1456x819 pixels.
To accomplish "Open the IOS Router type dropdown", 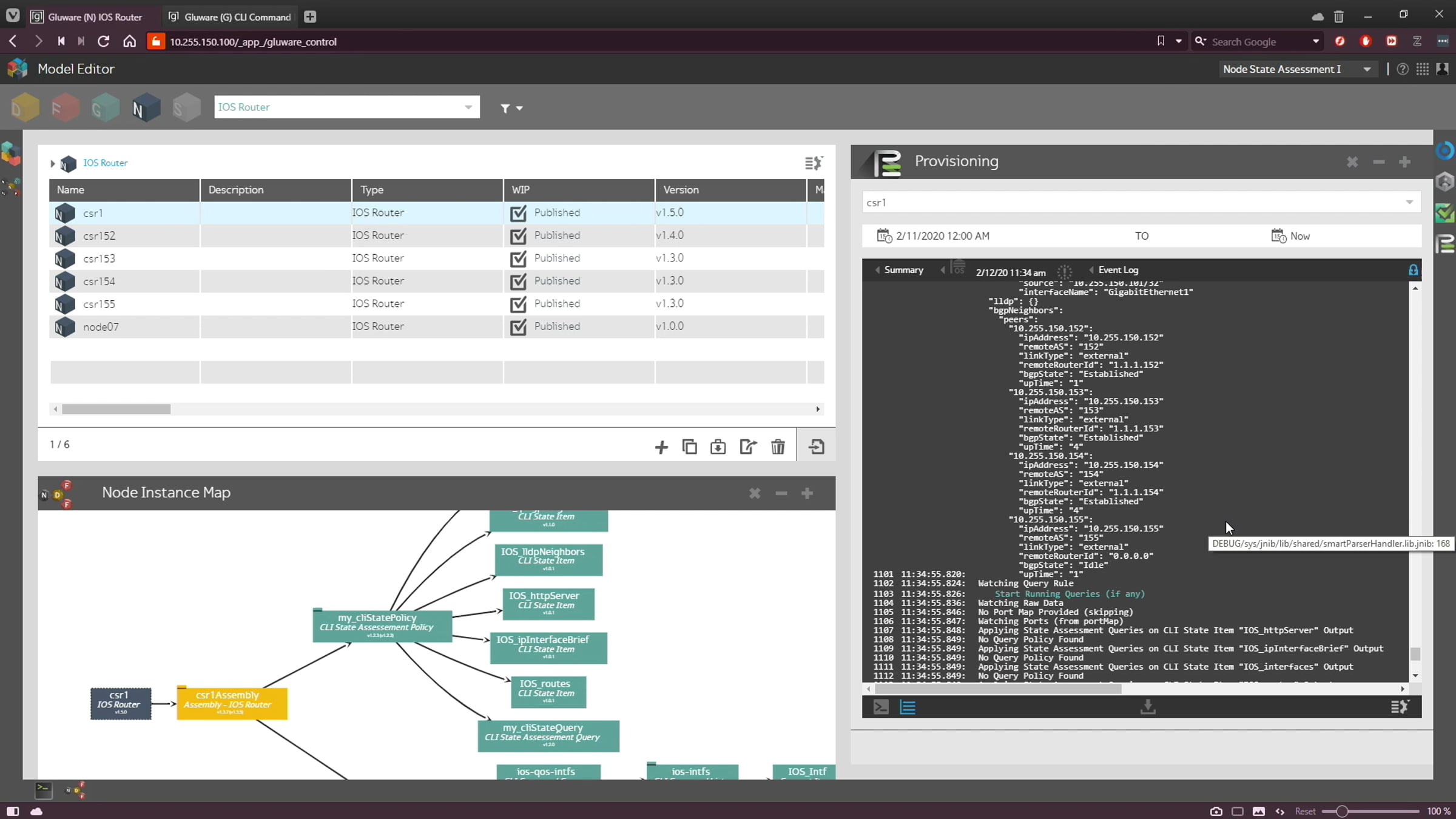I will (x=468, y=107).
